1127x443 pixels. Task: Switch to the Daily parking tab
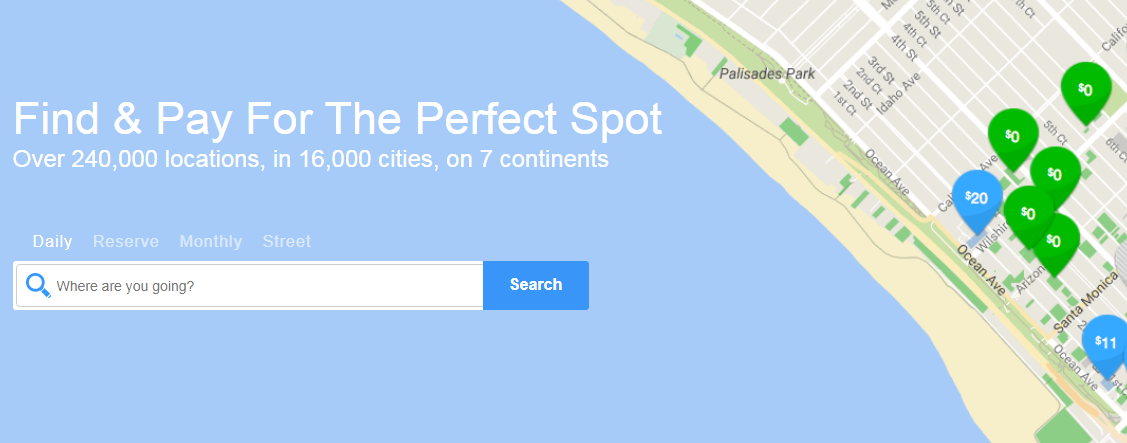[x=52, y=241]
